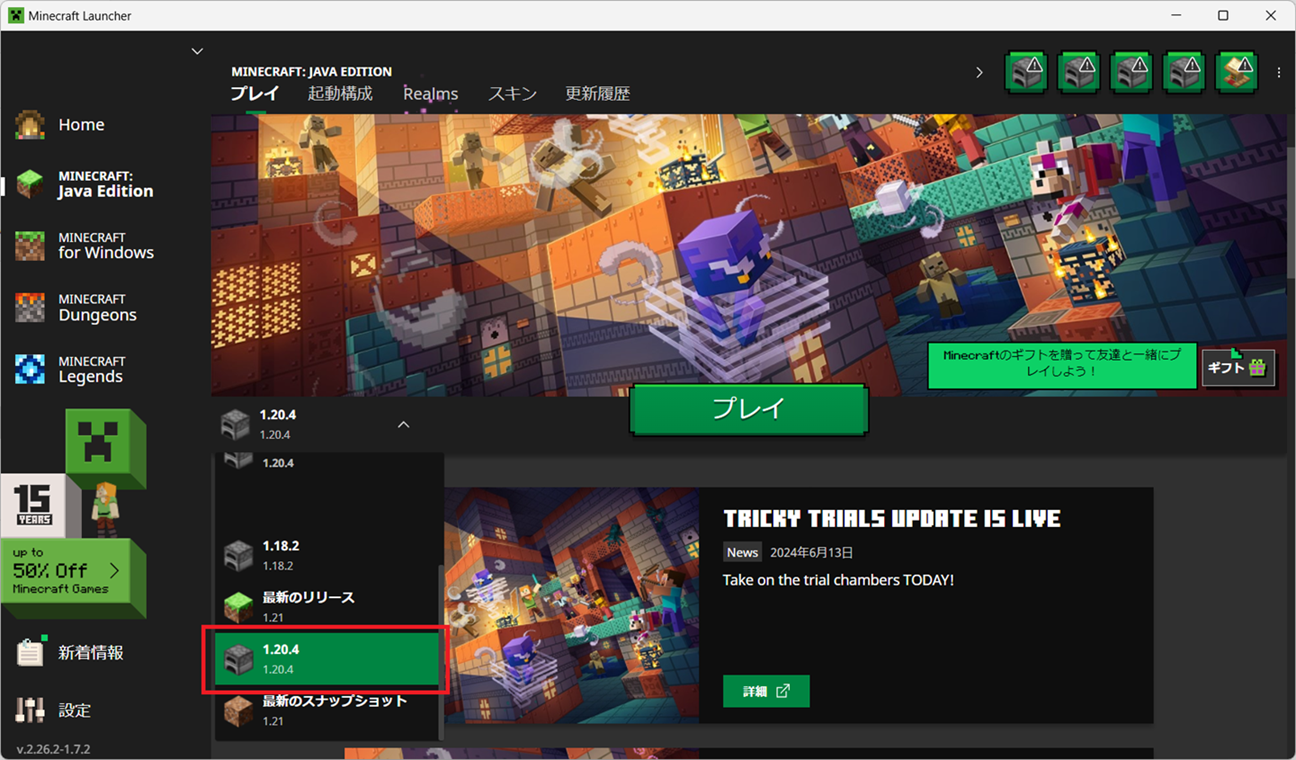Select Minecraft for Windows in sidebar
1296x760 pixels.
click(x=105, y=246)
